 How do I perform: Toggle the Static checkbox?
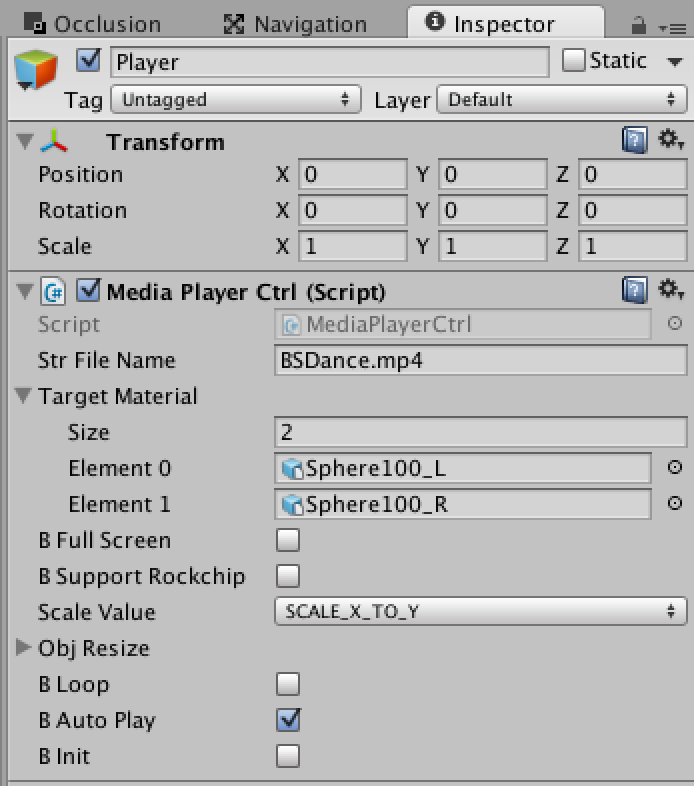[574, 60]
